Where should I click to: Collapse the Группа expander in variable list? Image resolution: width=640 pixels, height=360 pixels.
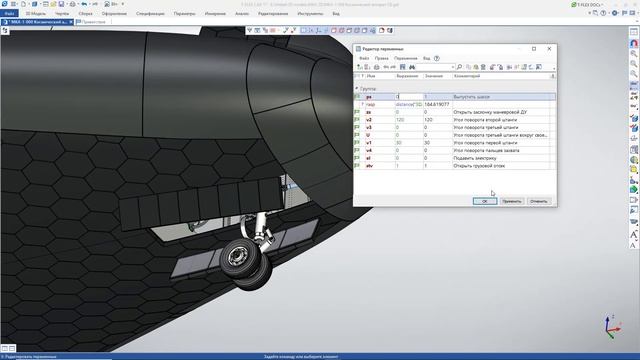pyautogui.click(x=356, y=88)
